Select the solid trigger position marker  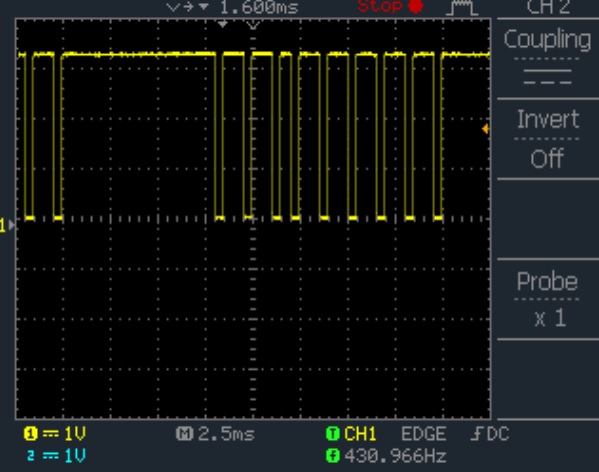(x=223, y=25)
